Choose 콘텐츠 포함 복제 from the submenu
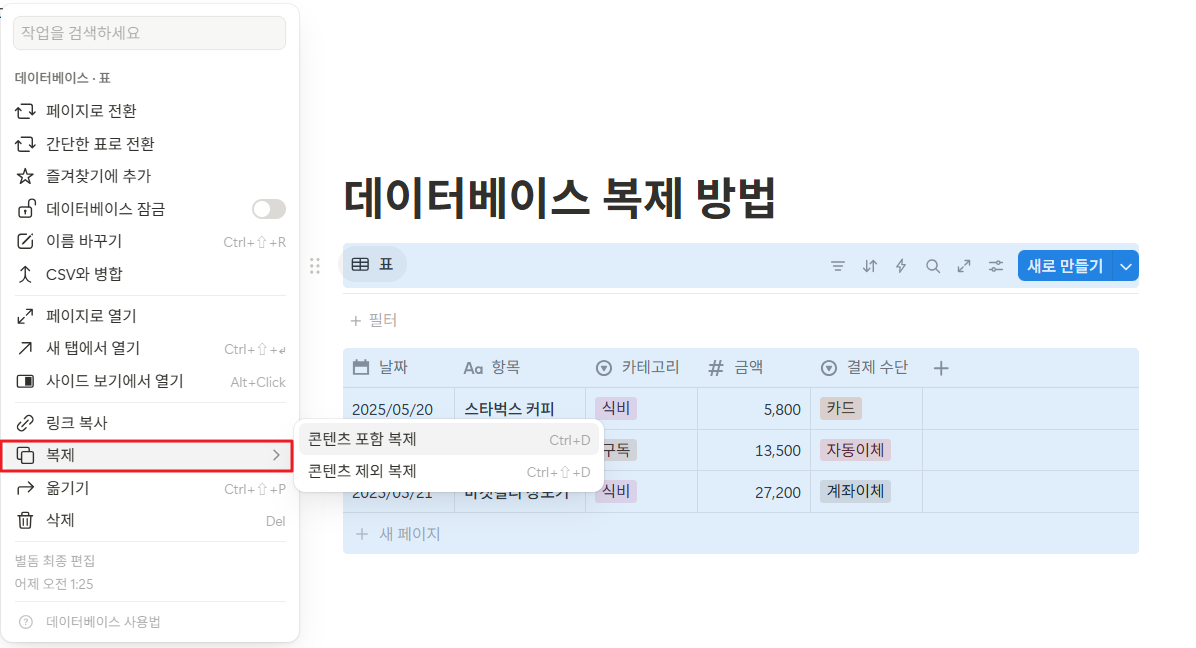The image size is (1196, 648). click(x=360, y=440)
